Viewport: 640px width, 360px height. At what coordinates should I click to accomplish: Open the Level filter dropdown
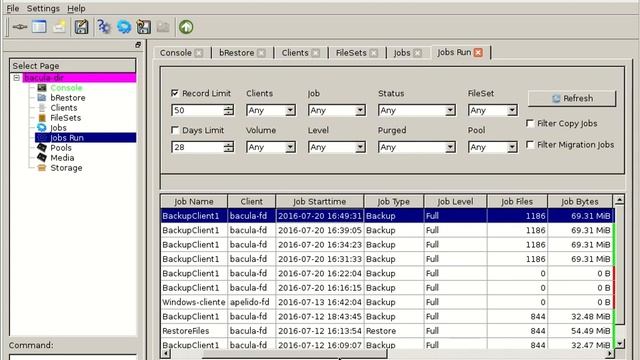pos(337,147)
